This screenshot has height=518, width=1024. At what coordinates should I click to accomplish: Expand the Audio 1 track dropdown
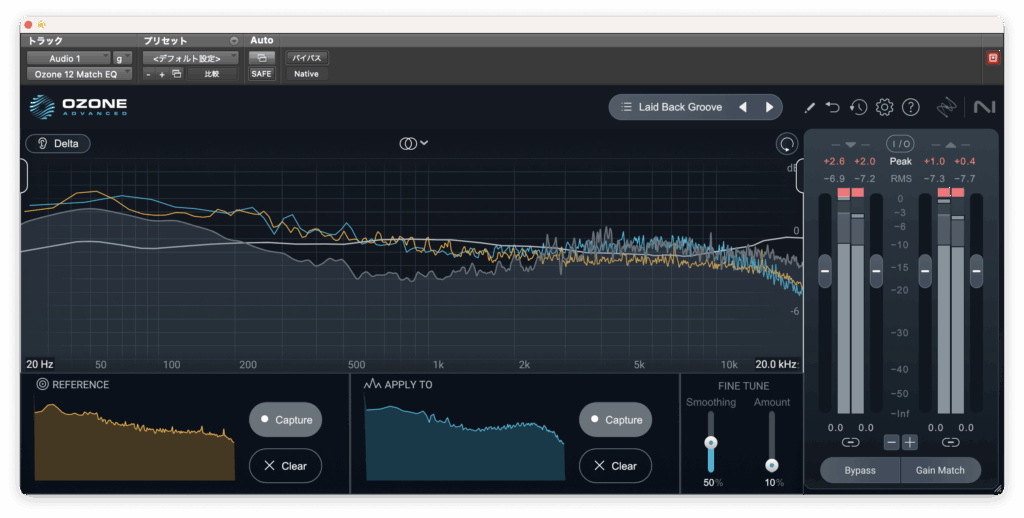pos(67,59)
